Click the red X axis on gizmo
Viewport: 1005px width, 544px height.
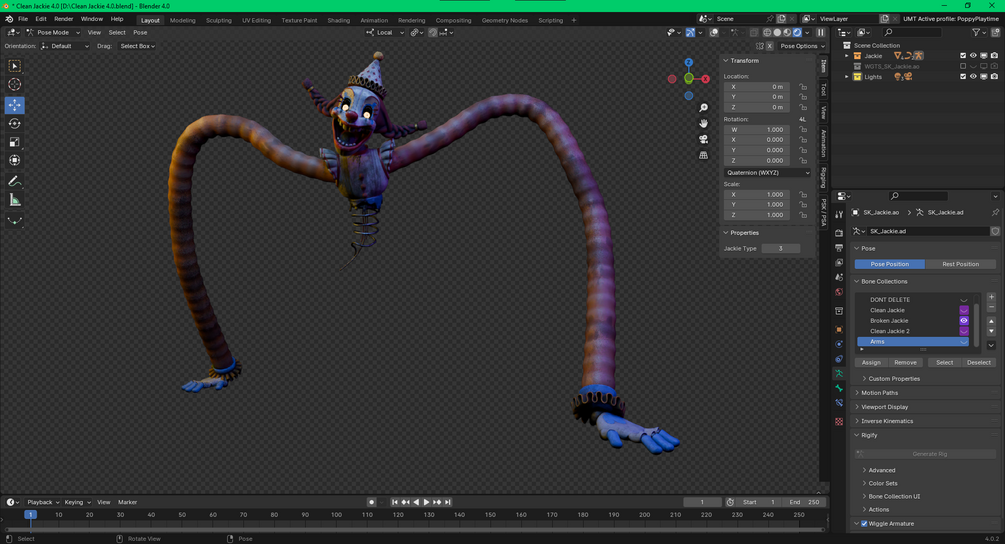(x=705, y=79)
